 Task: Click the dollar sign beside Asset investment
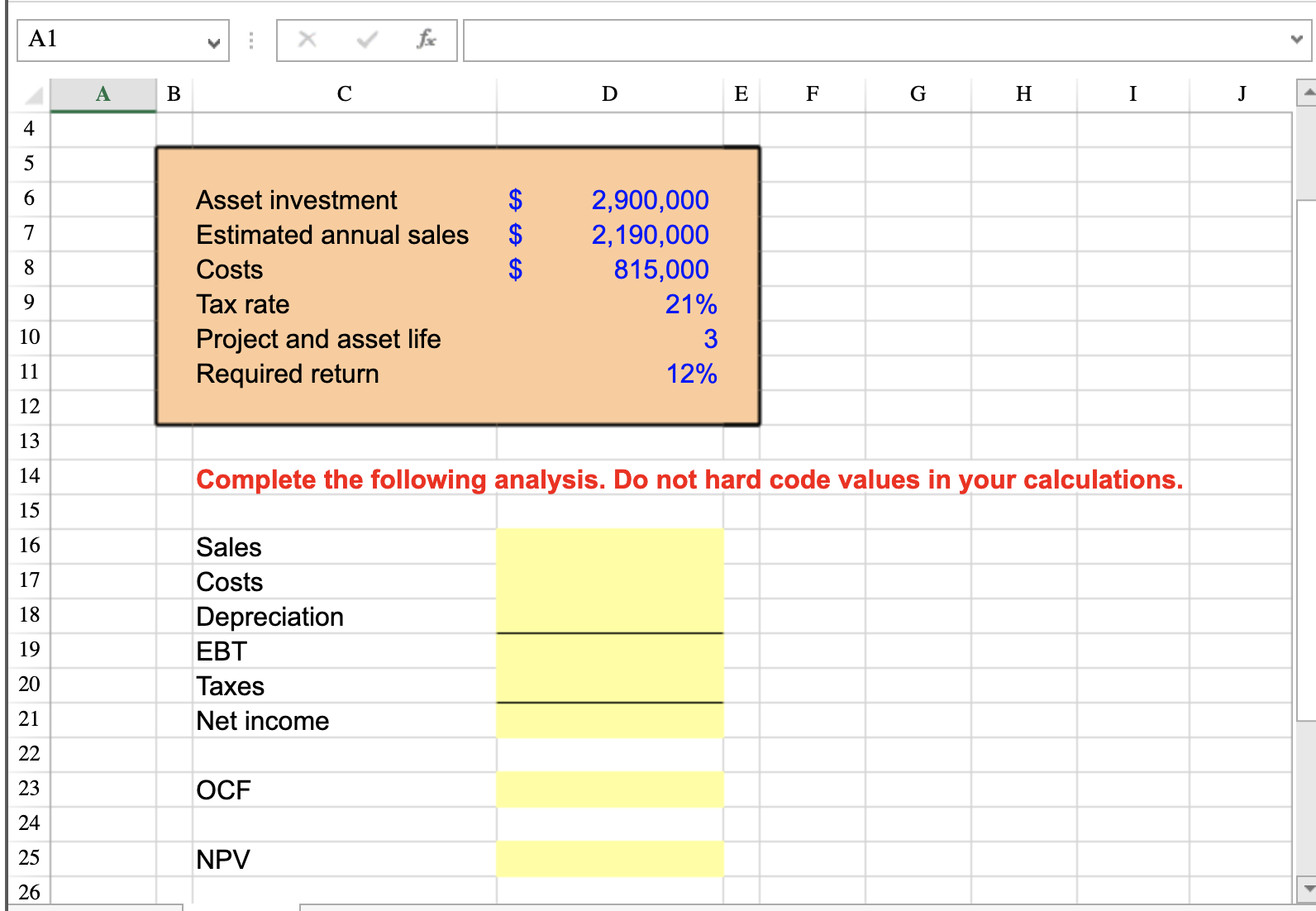coord(515,200)
